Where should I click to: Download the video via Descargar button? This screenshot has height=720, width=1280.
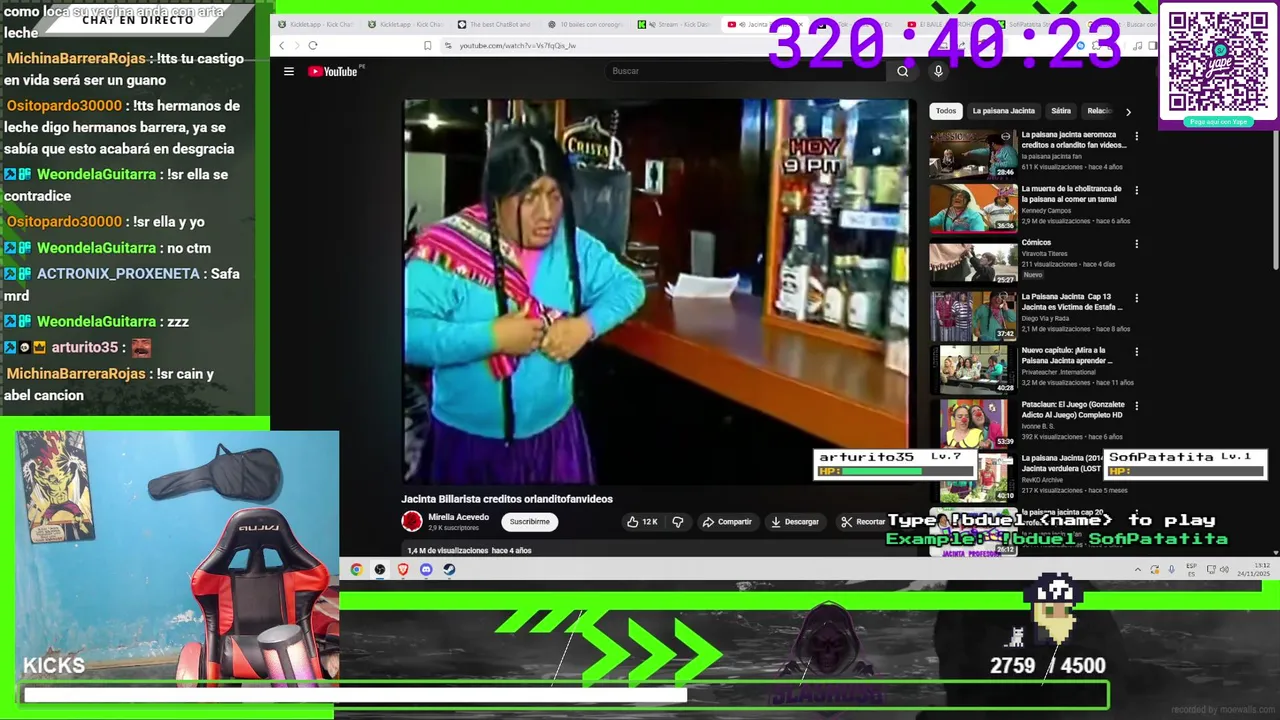[x=796, y=522]
